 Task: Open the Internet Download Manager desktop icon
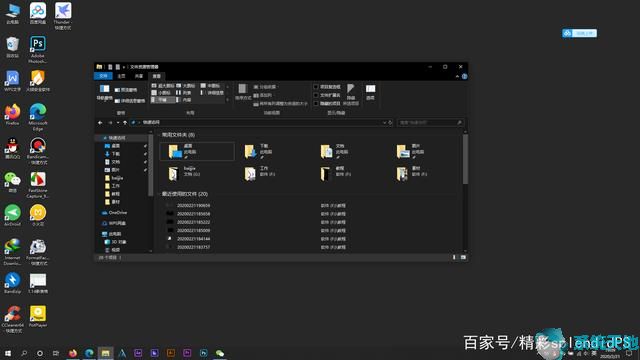point(12,252)
